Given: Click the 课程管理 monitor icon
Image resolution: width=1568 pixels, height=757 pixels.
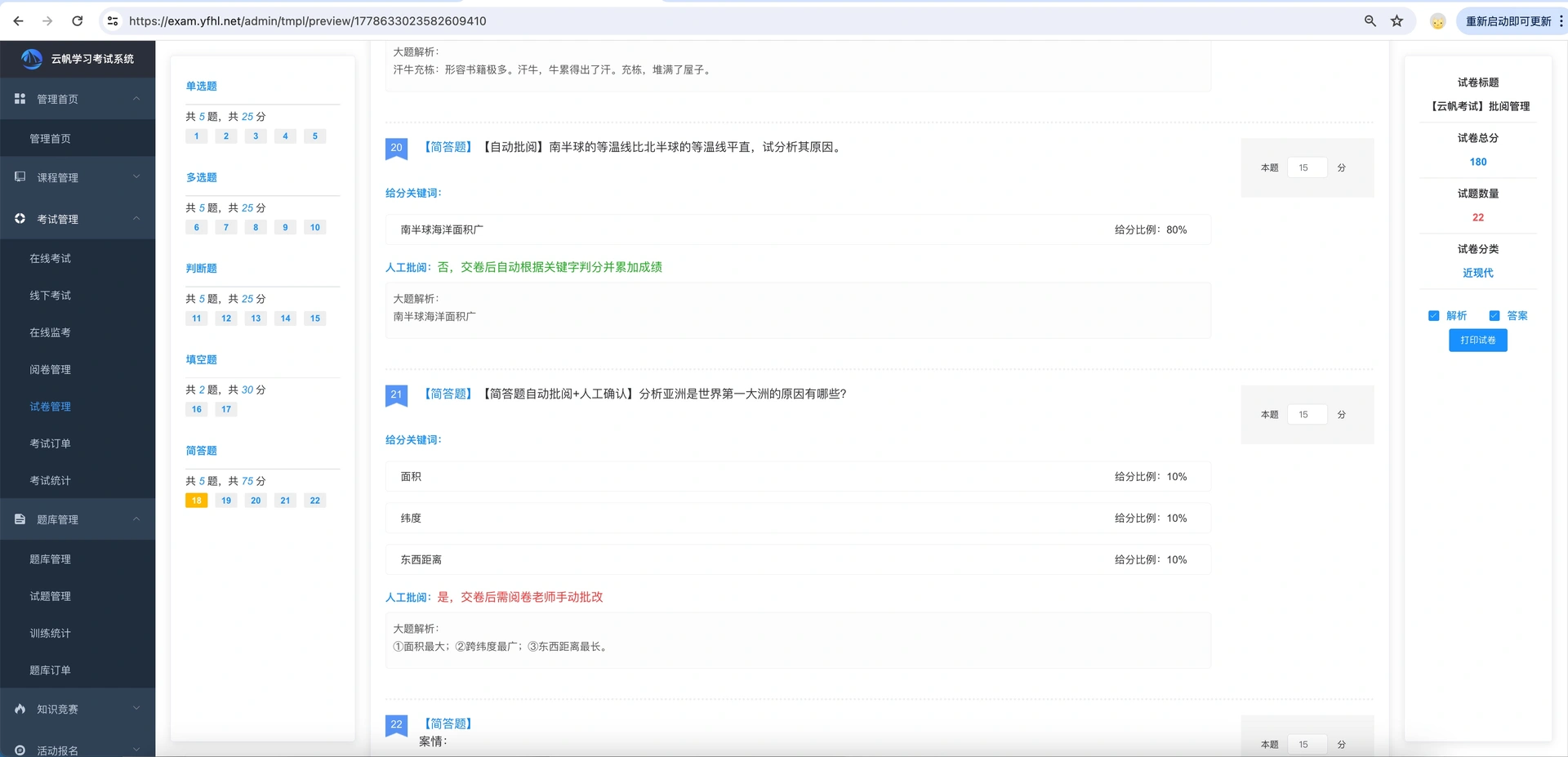Looking at the screenshot, I should coord(20,176).
